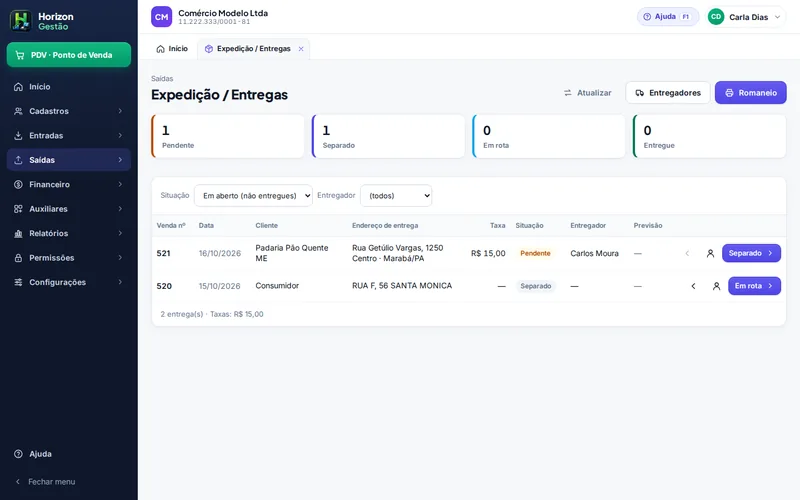
Task: Expand the Entradas submenu chevron
Action: [x=120, y=136]
